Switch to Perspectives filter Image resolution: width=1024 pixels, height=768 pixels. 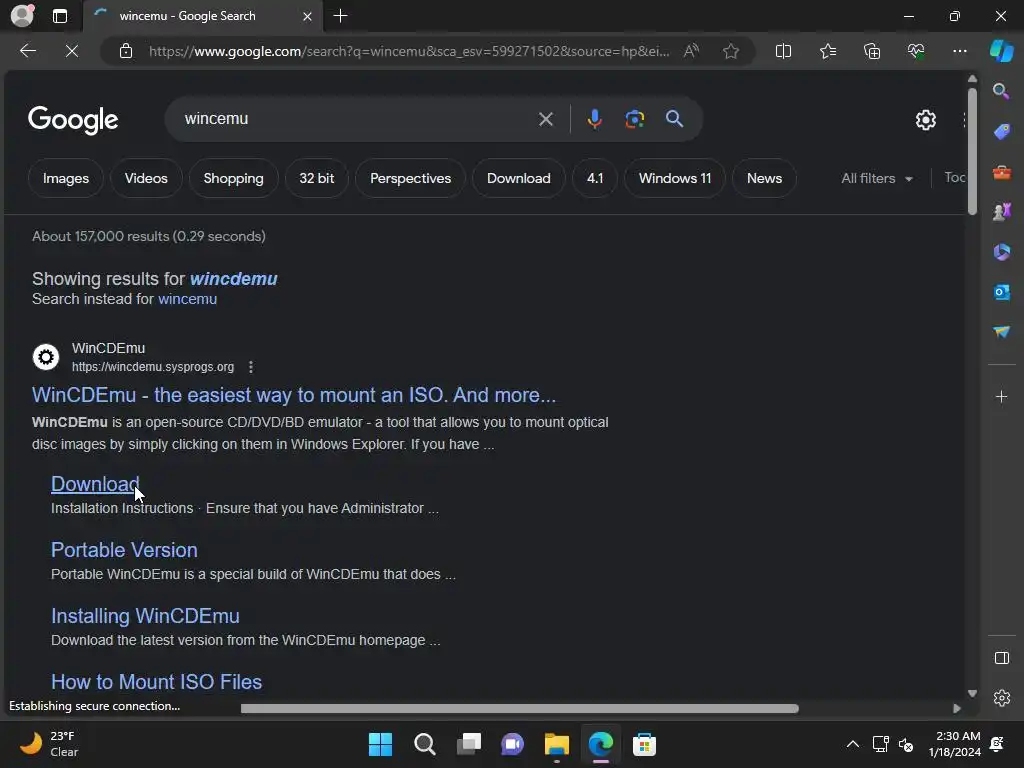(410, 178)
